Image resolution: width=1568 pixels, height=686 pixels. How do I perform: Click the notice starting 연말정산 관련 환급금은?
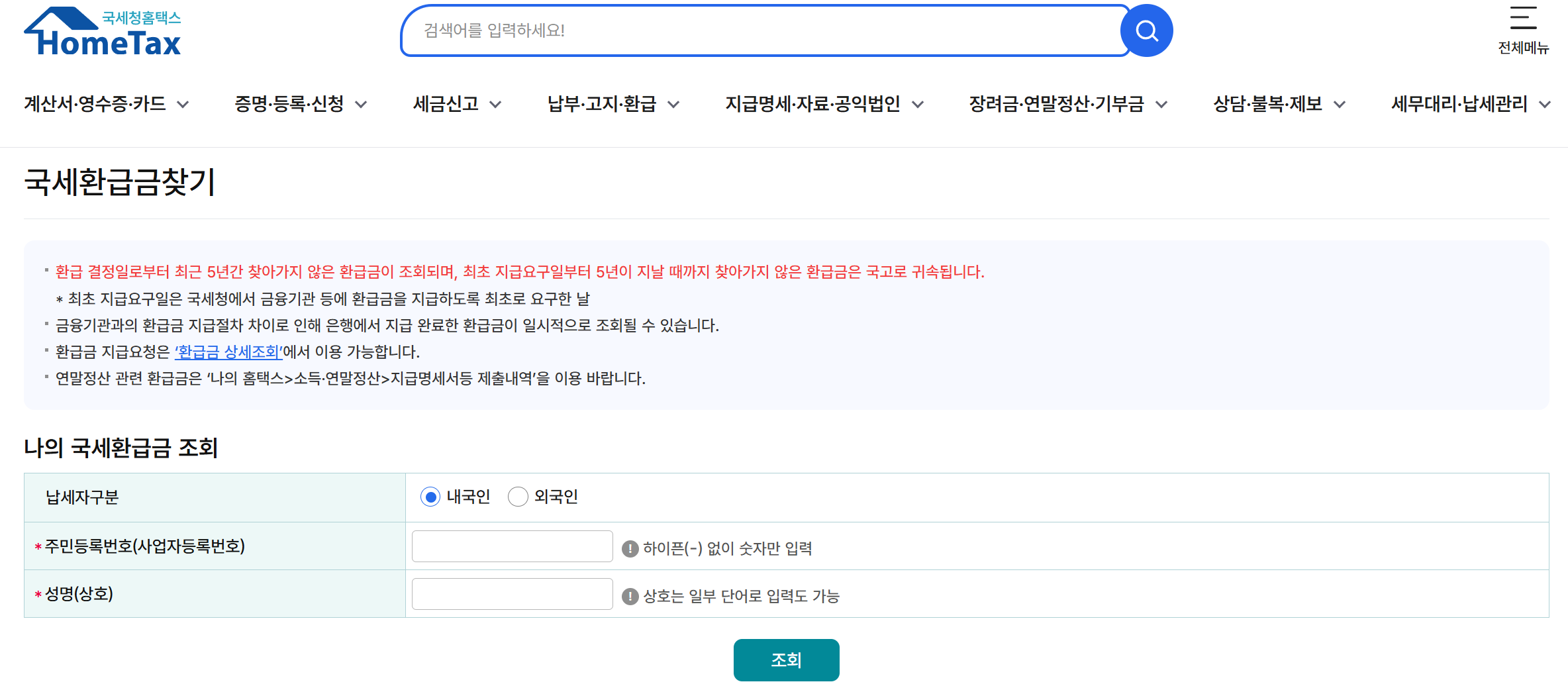[x=350, y=378]
